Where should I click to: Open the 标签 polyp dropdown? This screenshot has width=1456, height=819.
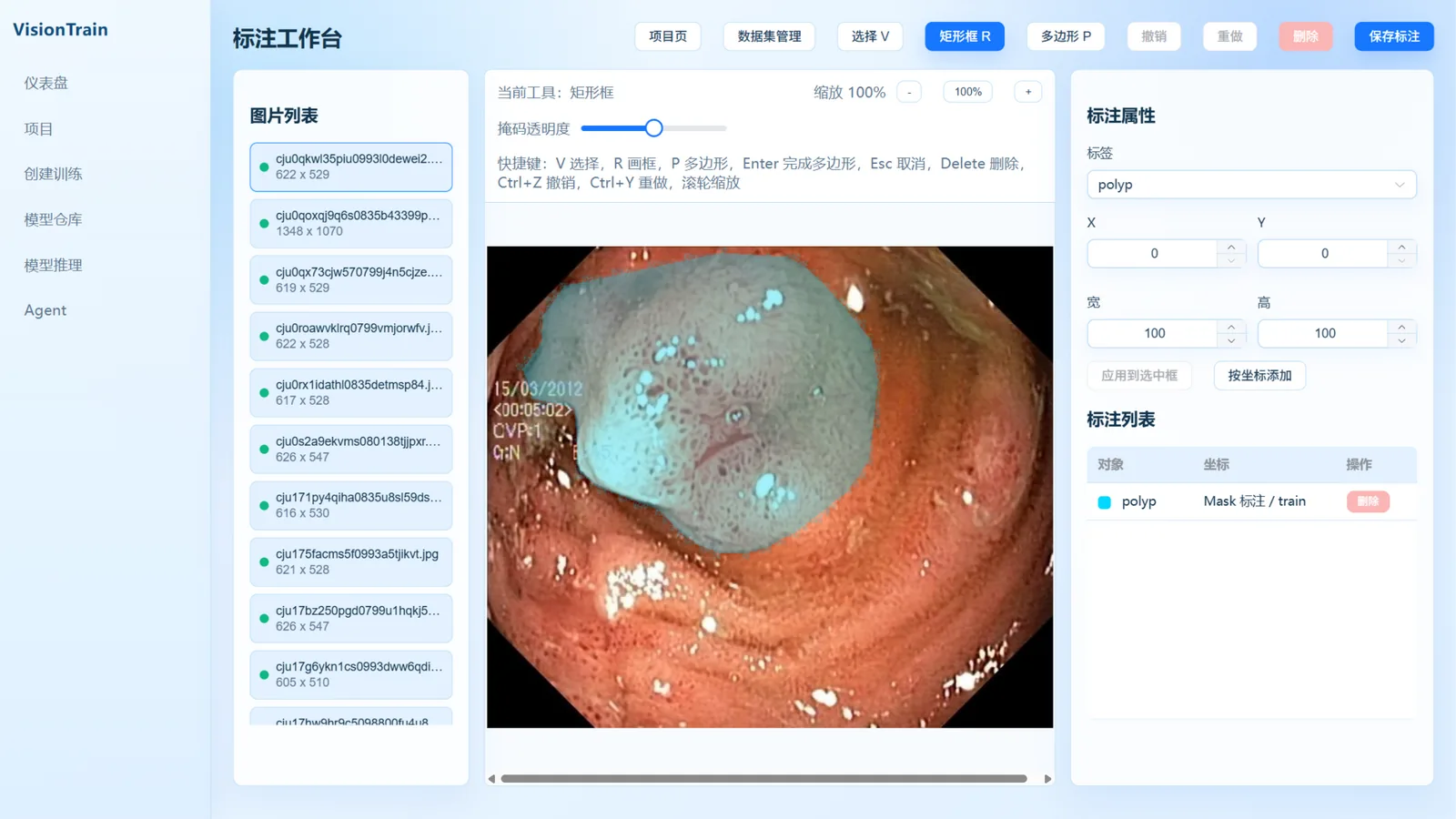point(1251,185)
